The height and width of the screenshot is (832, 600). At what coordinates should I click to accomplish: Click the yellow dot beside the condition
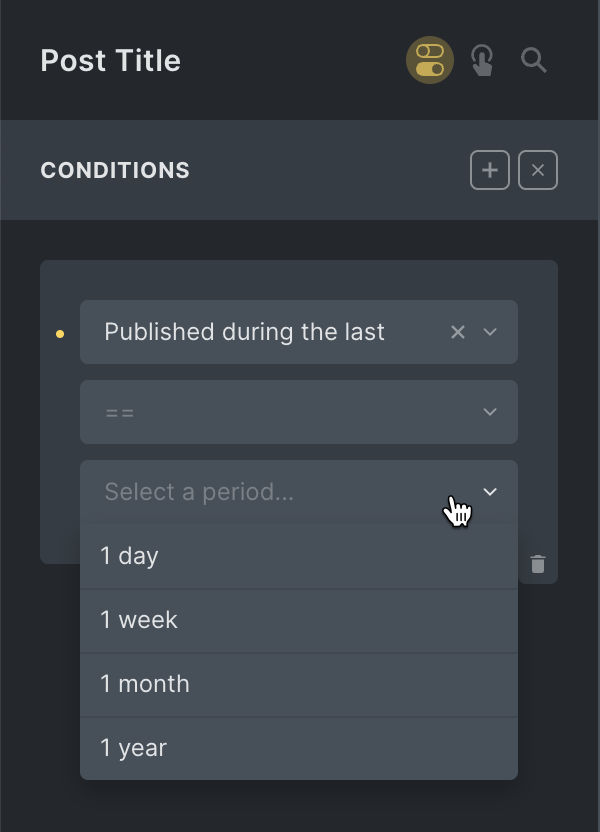coord(60,334)
